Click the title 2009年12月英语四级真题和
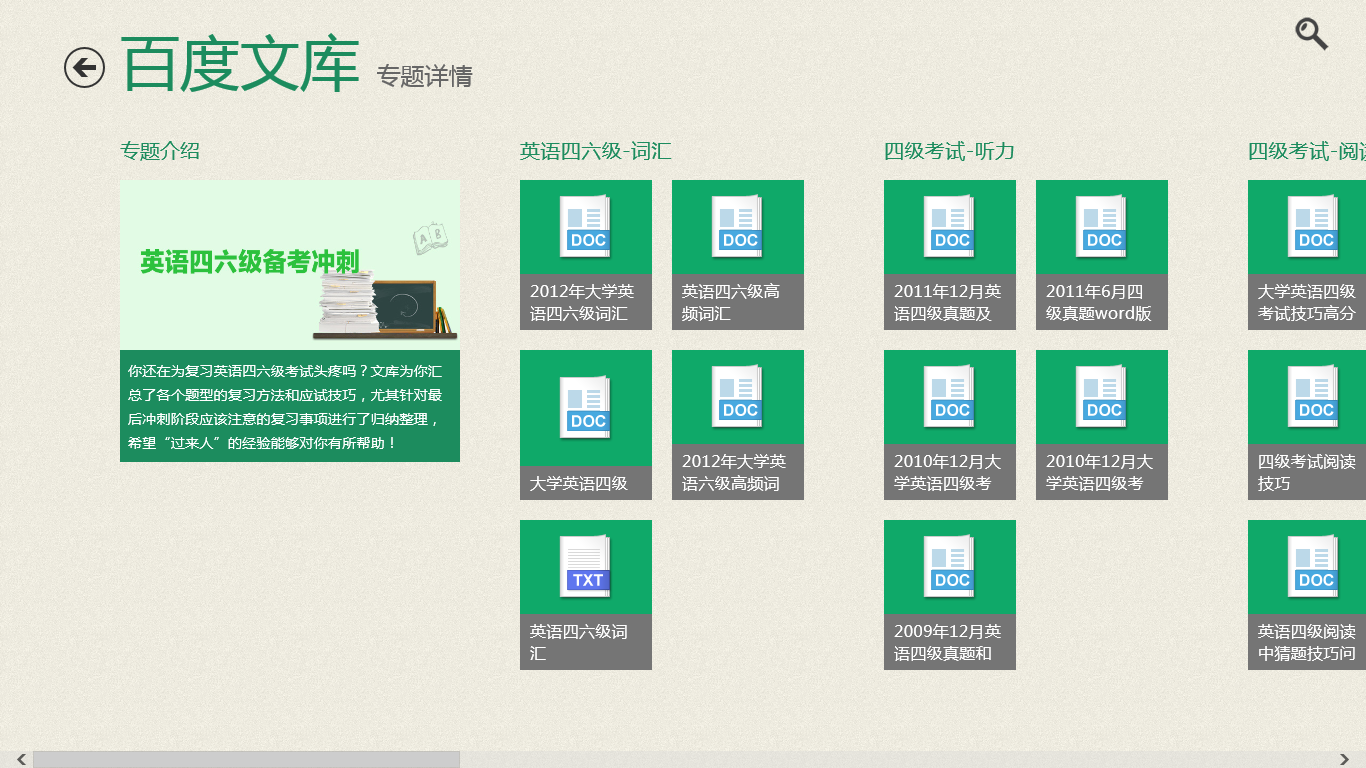Viewport: 1366px width, 768px height. pos(947,642)
